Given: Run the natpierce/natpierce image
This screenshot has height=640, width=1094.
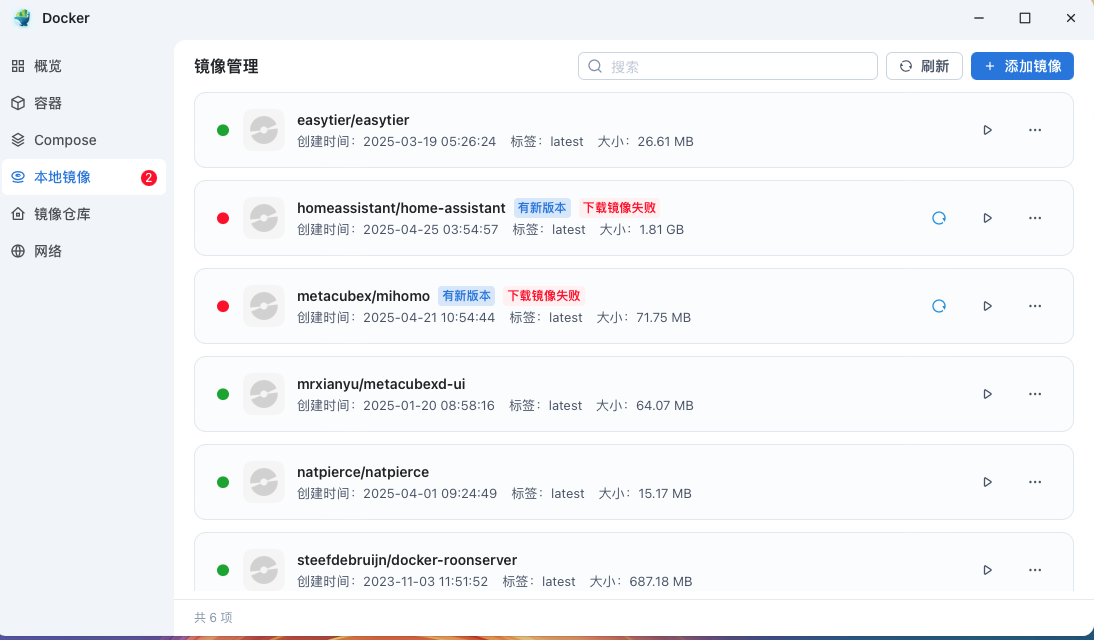Looking at the screenshot, I should coord(987,482).
